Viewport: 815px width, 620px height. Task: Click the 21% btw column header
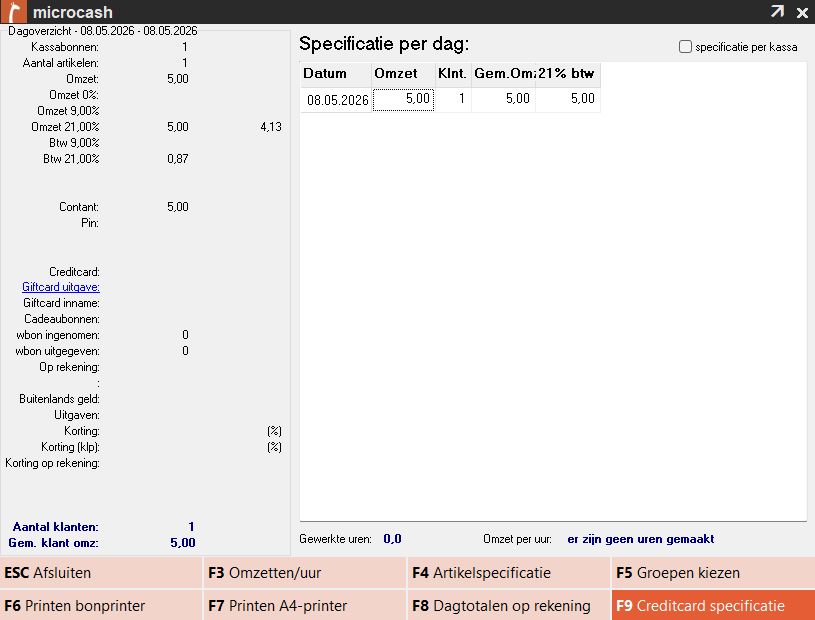click(568, 74)
